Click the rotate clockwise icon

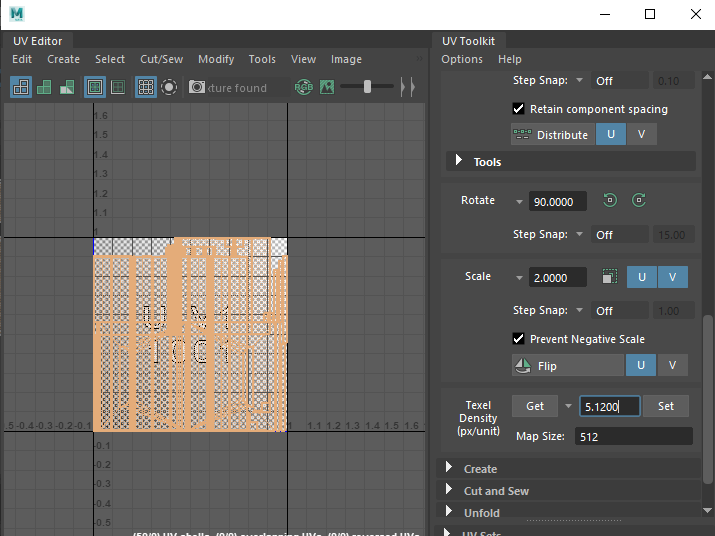tap(639, 201)
